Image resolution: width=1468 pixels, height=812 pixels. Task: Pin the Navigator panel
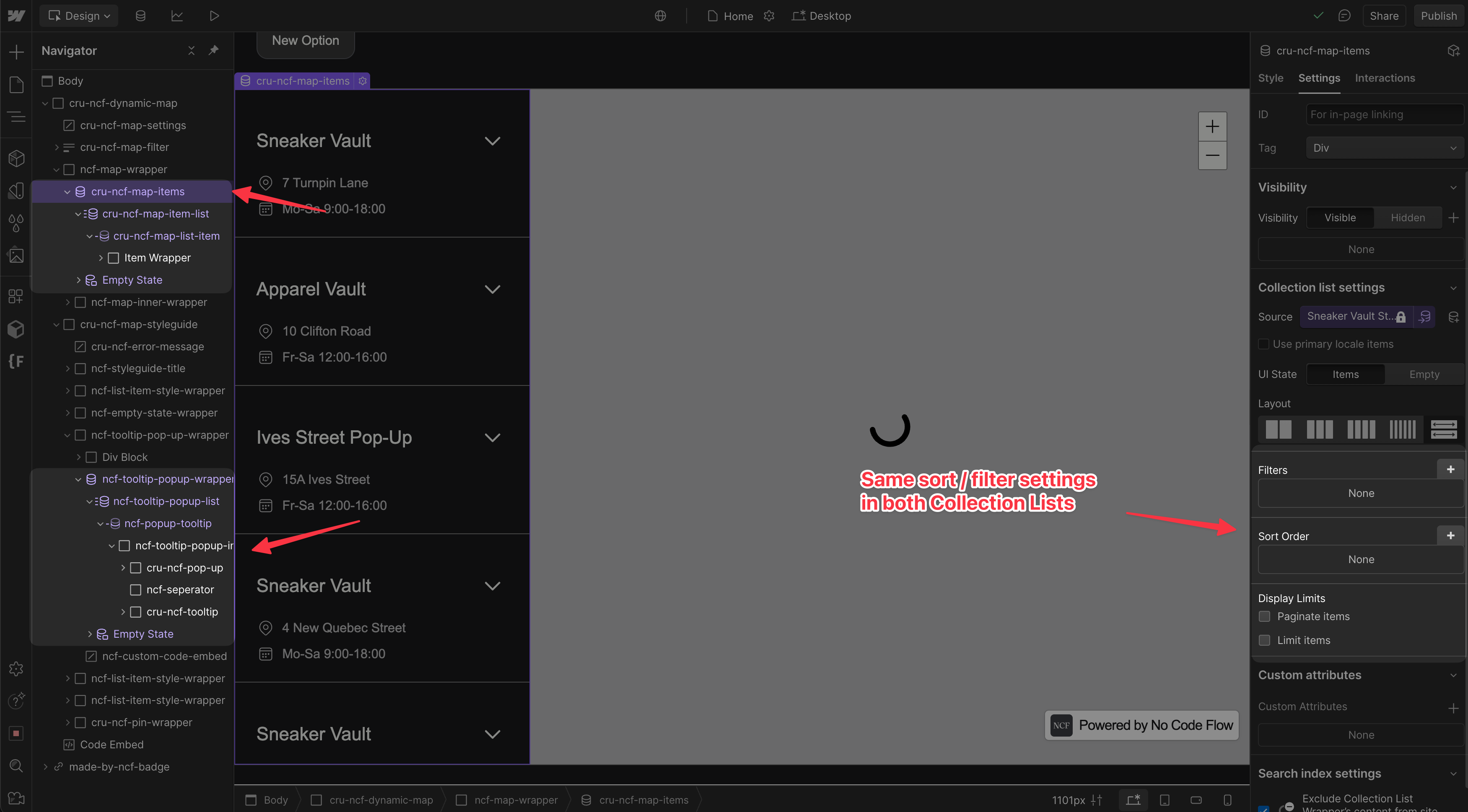pos(214,50)
